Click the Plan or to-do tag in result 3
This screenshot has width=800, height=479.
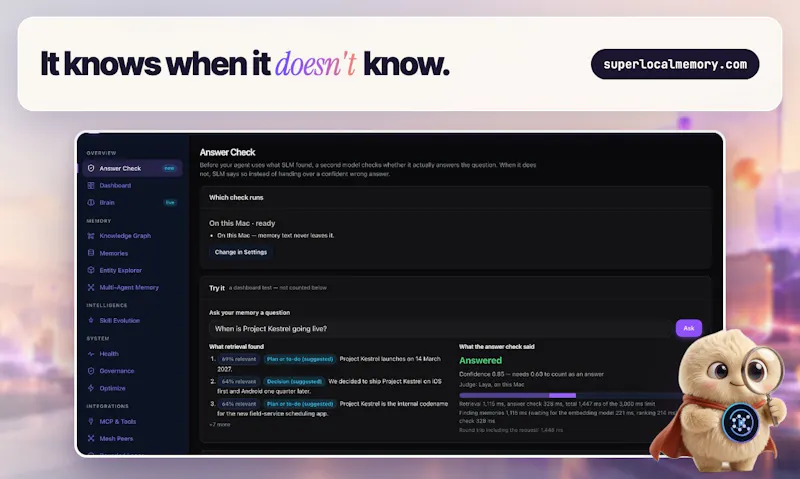pos(299,404)
